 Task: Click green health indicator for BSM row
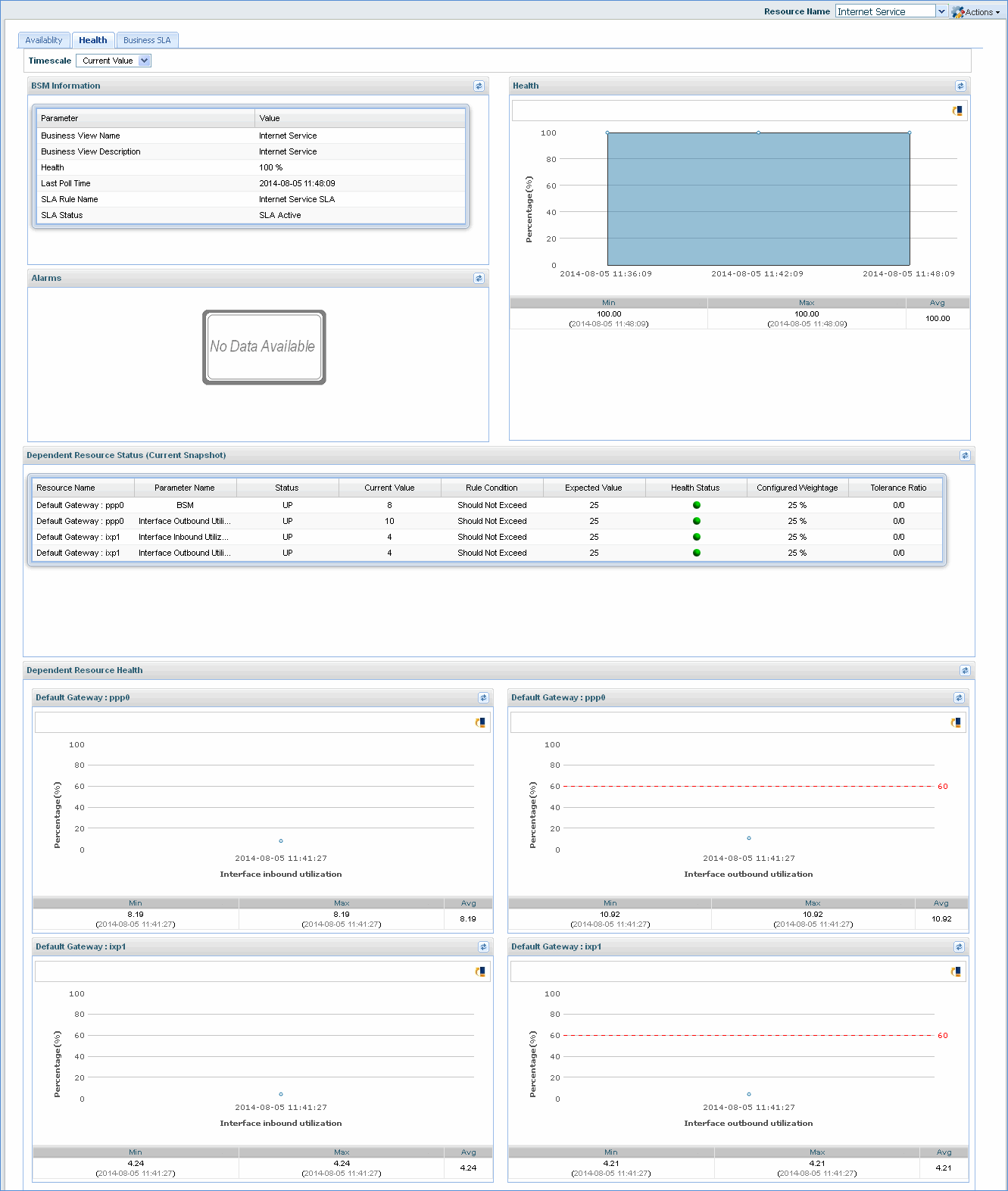pos(697,505)
